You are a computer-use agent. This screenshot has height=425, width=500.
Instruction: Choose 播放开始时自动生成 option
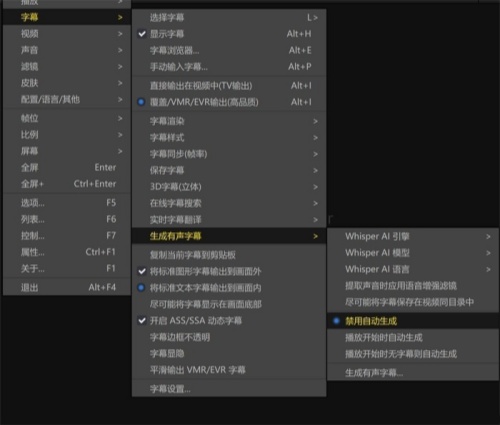click(413, 337)
